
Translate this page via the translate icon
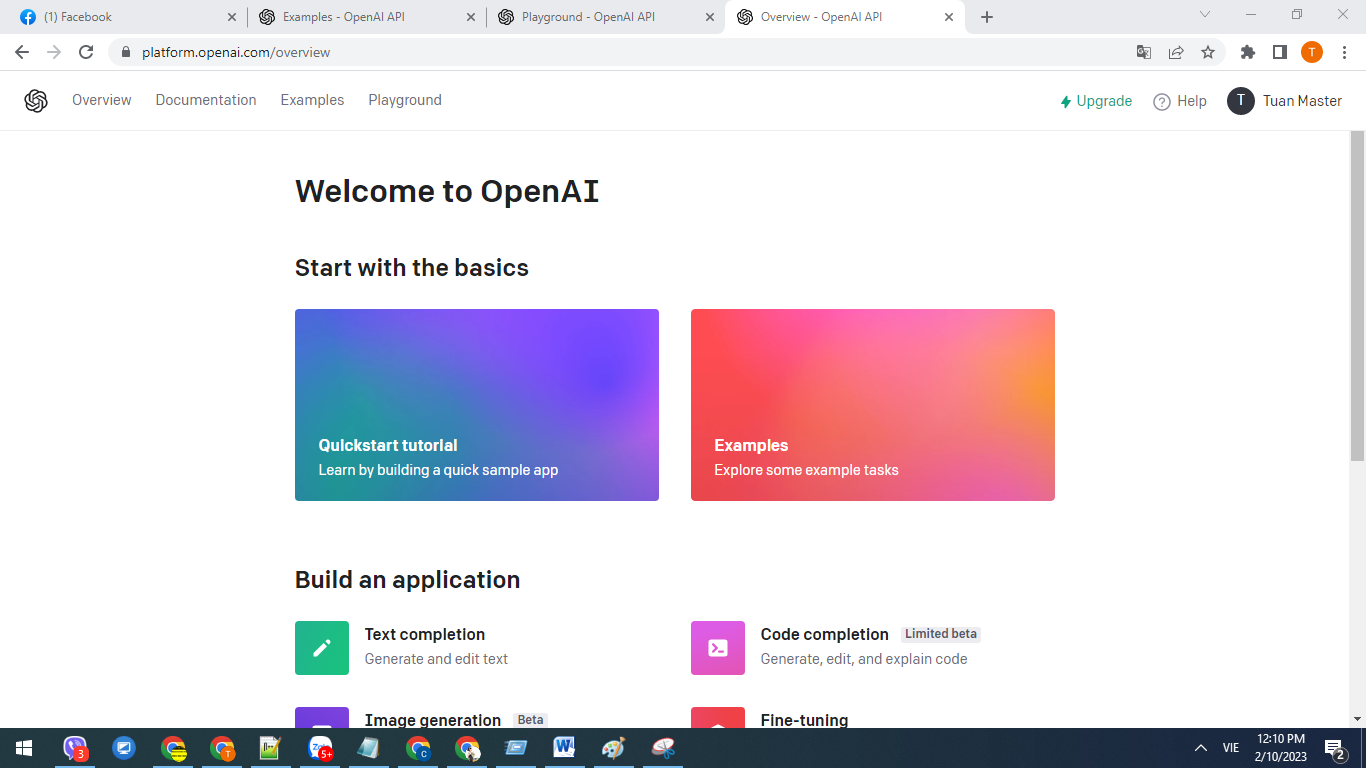(1144, 52)
